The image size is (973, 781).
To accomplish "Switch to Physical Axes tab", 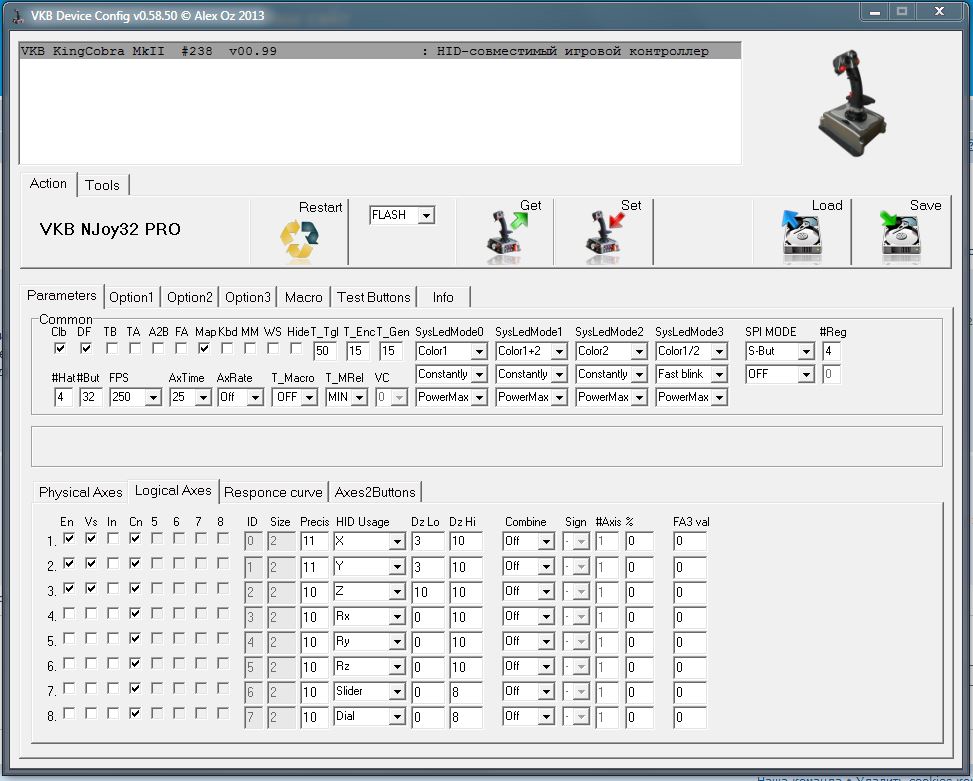I will click(81, 492).
